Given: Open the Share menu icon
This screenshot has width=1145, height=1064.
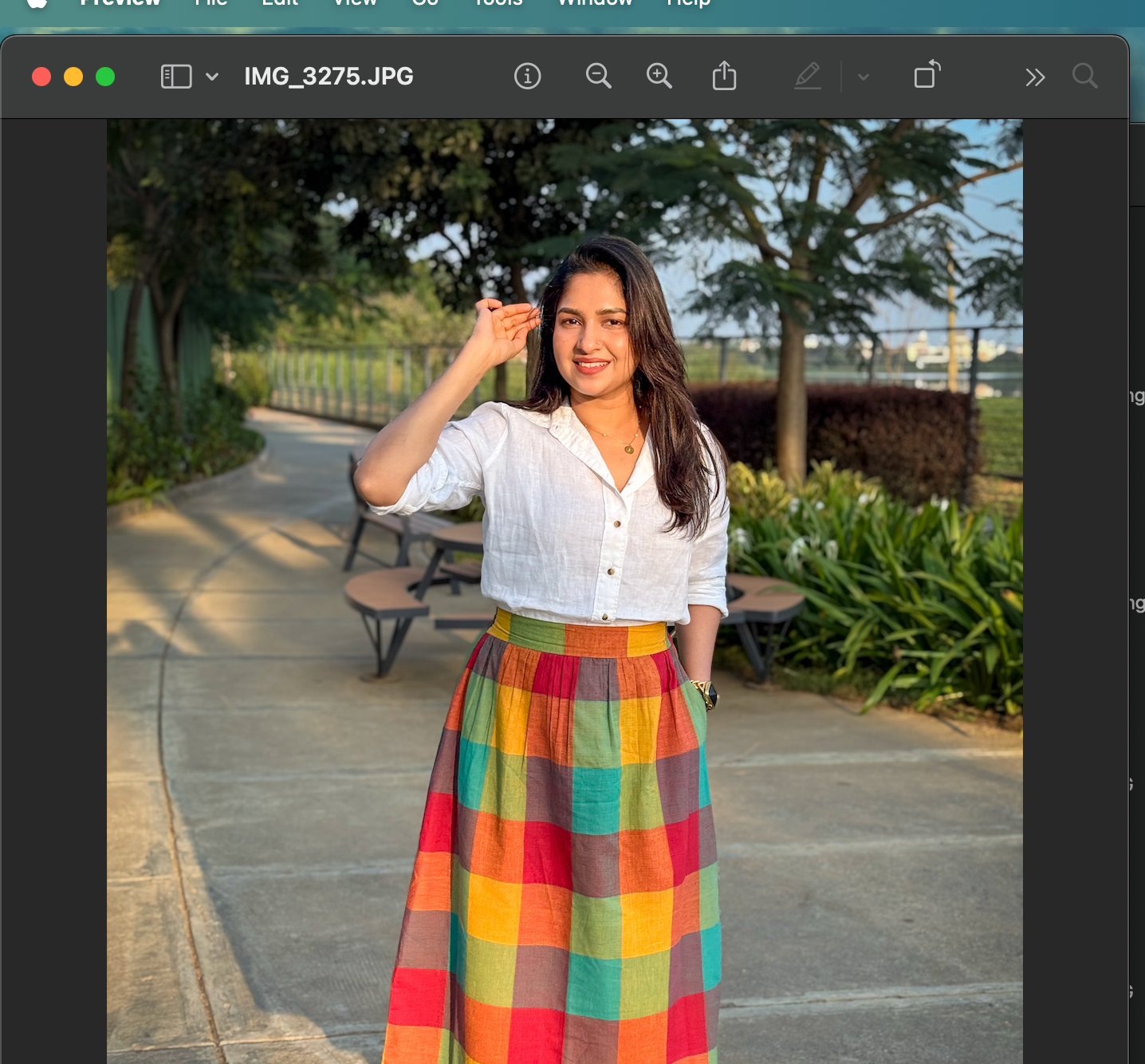Looking at the screenshot, I should point(724,77).
